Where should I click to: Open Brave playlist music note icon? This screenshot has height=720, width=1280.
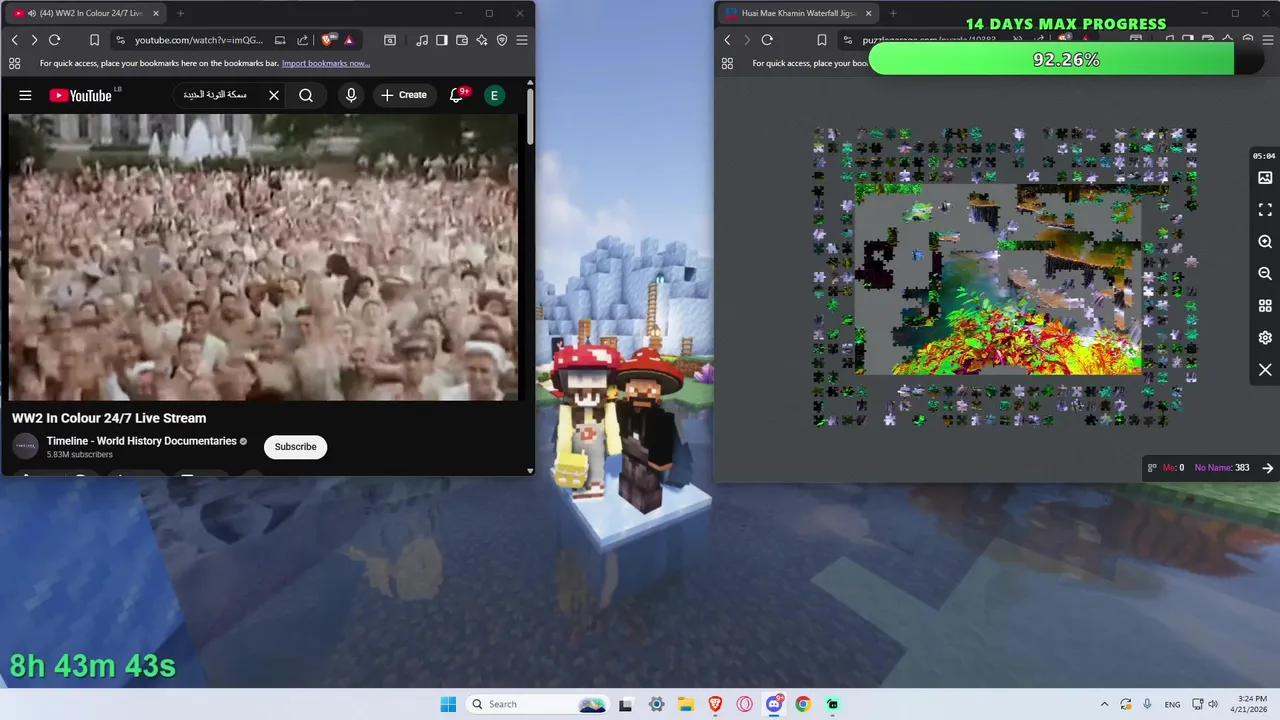(422, 40)
